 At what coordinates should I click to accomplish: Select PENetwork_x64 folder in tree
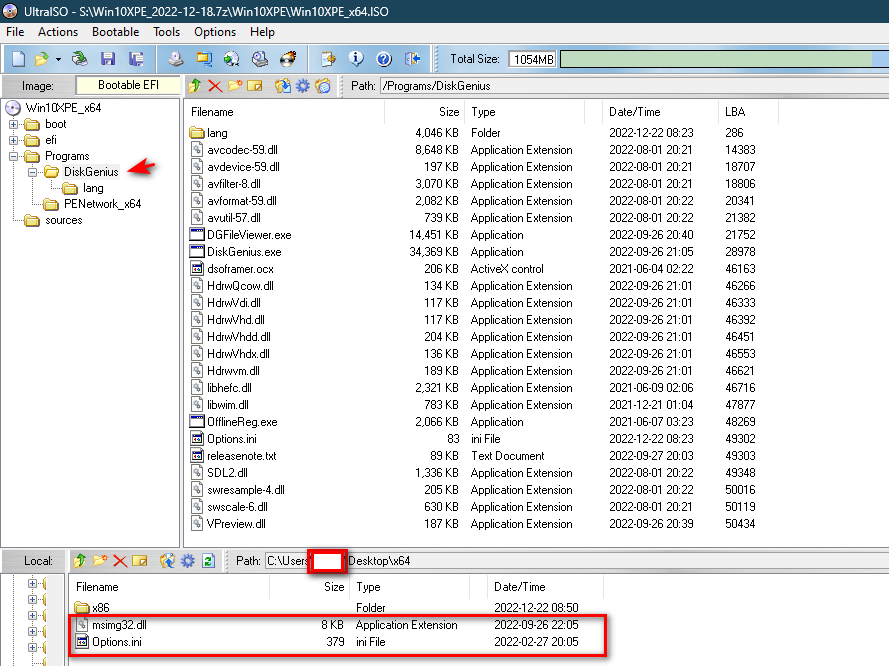(x=102, y=204)
